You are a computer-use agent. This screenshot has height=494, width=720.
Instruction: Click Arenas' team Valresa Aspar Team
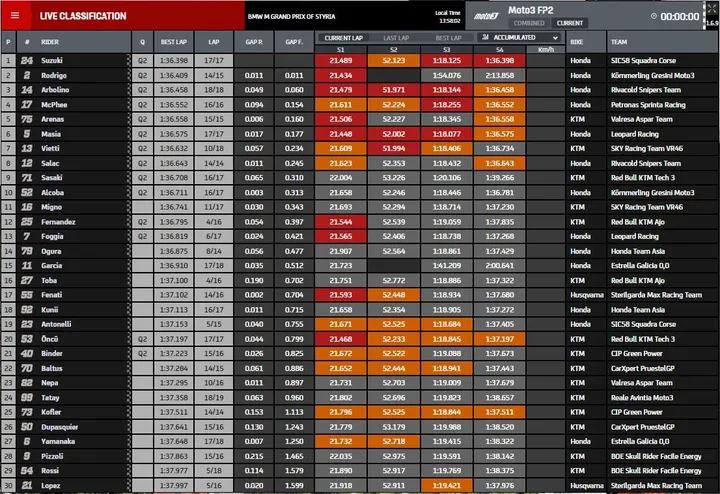(x=641, y=119)
